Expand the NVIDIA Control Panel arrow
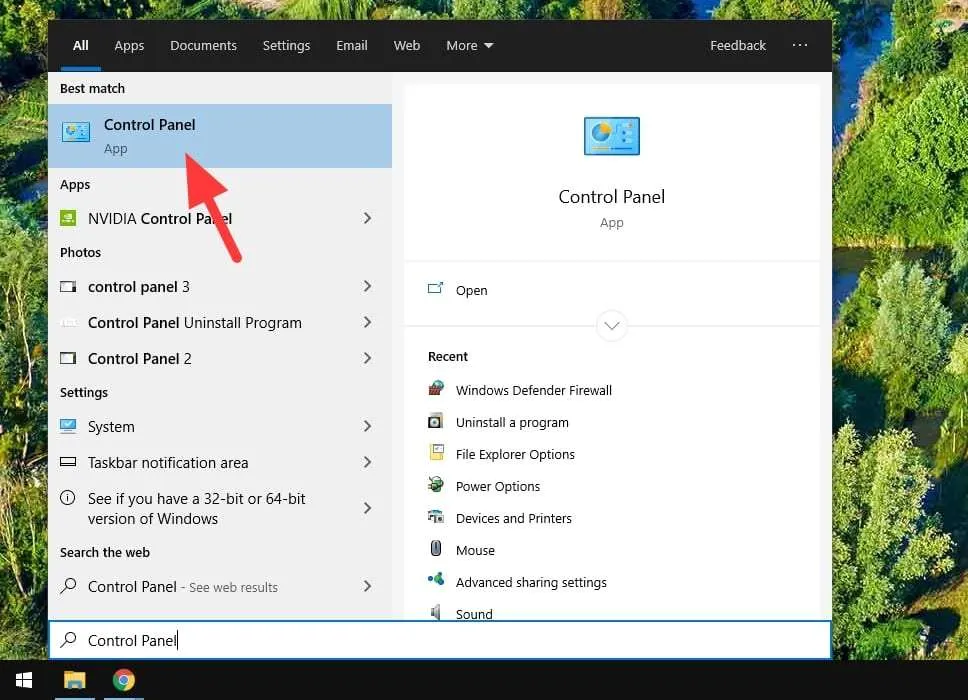 click(367, 218)
